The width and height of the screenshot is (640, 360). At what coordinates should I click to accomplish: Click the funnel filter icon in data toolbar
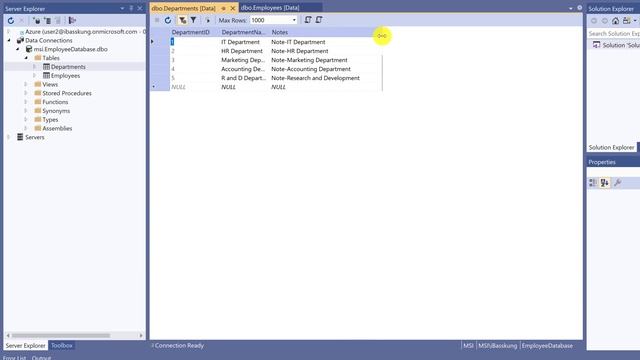coord(193,20)
